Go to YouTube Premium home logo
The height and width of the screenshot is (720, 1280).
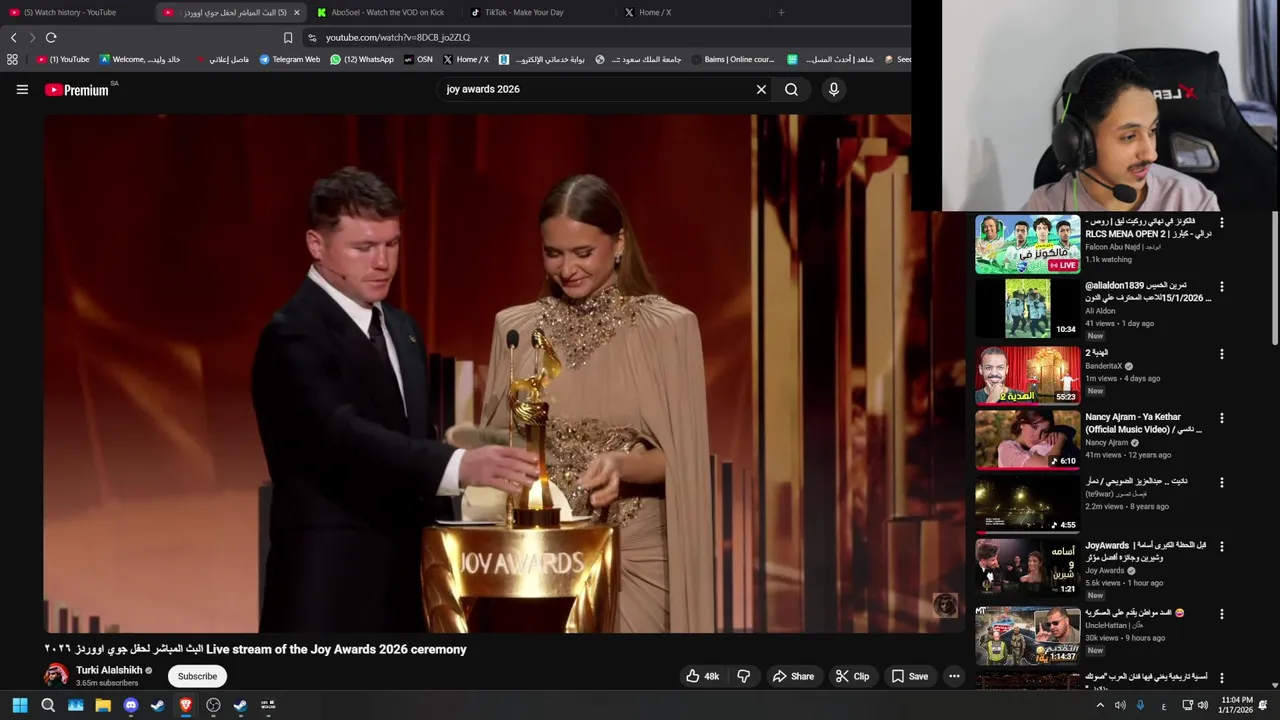click(x=77, y=89)
